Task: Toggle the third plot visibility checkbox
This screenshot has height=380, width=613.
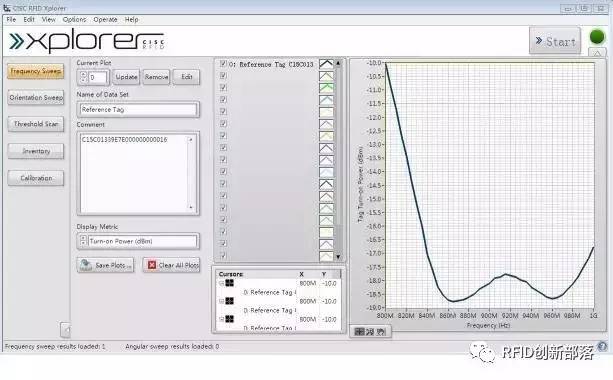Action: [223, 88]
